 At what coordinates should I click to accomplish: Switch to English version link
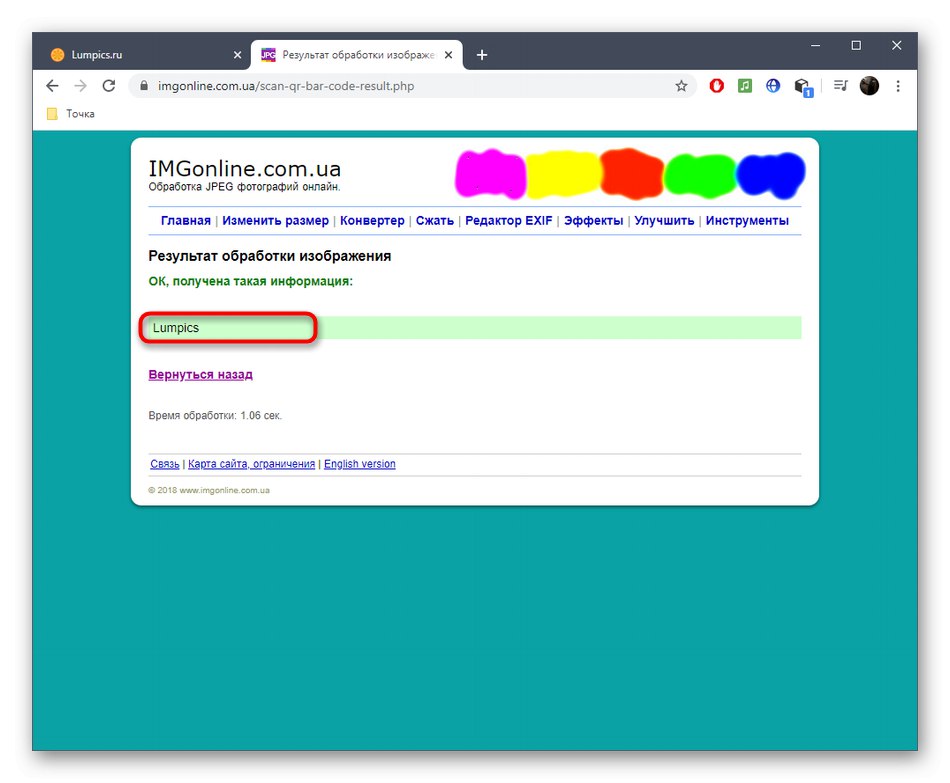click(x=359, y=464)
